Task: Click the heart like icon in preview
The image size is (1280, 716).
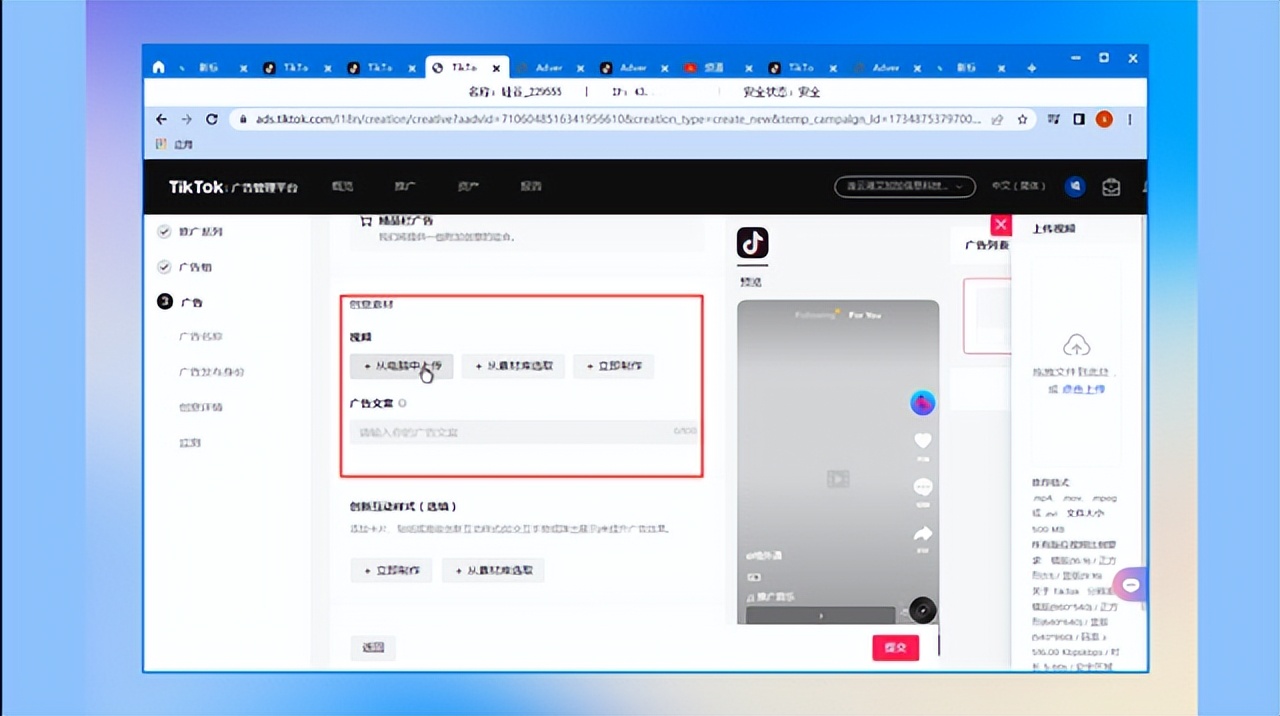Action: (922, 441)
